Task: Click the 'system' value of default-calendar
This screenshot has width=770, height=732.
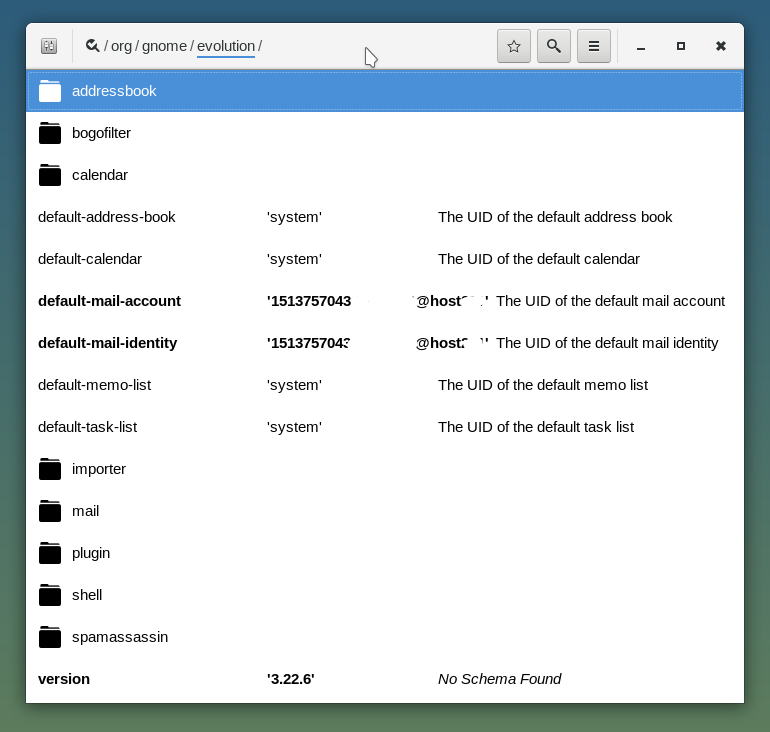Action: pos(294,259)
